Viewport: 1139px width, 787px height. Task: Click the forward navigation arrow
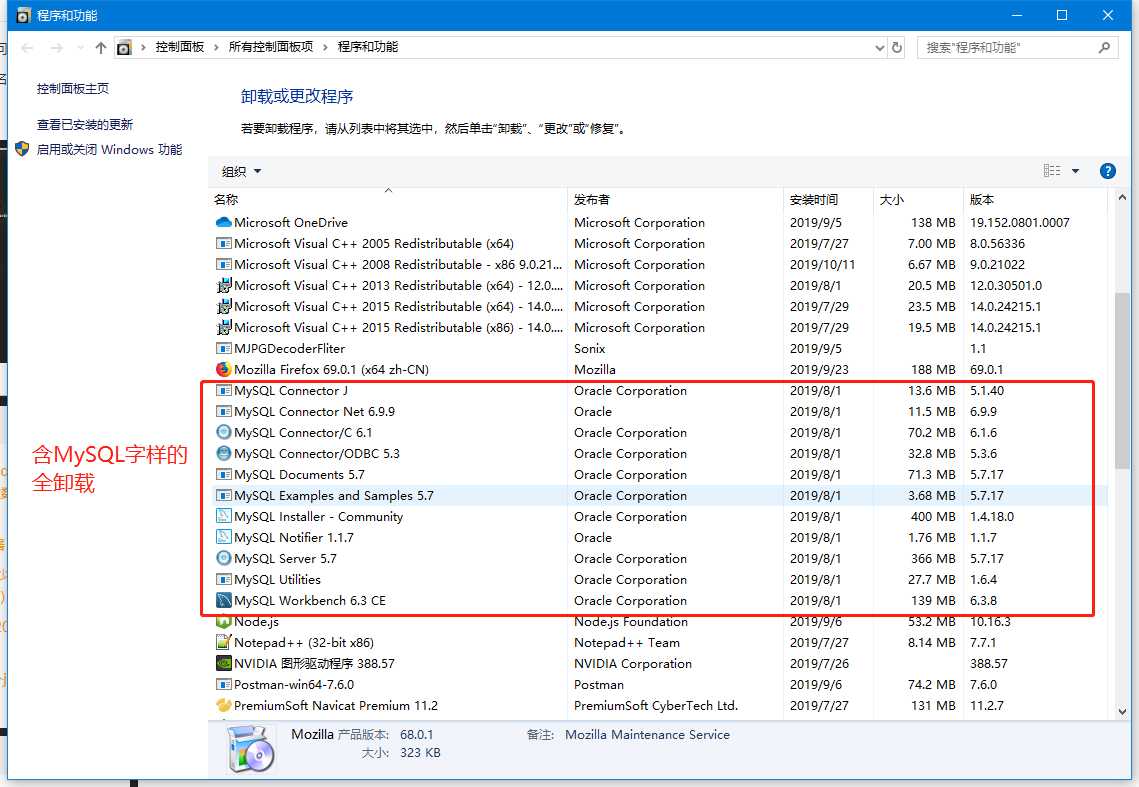[57, 48]
